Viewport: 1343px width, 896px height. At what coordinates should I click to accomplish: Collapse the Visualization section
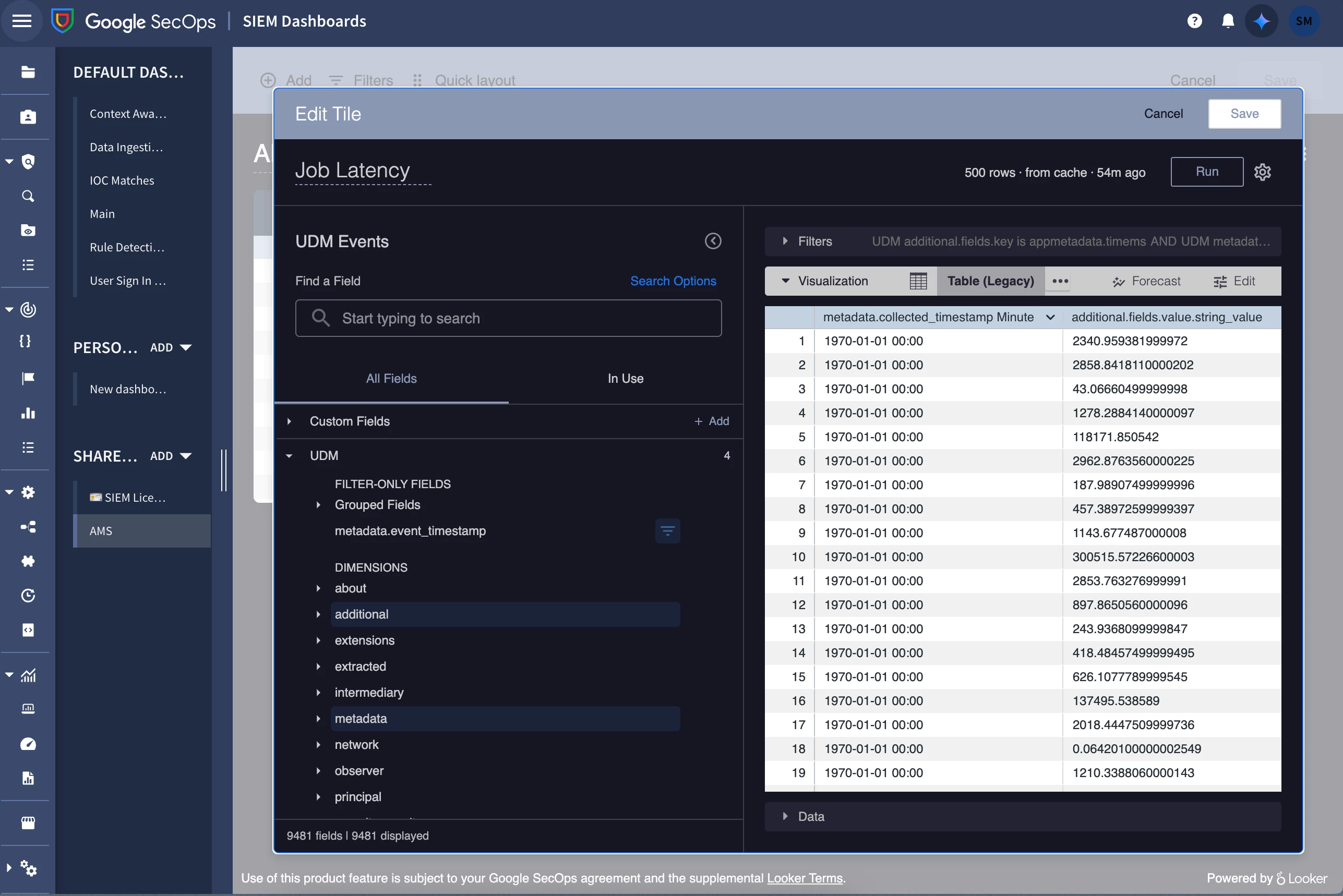(785, 281)
